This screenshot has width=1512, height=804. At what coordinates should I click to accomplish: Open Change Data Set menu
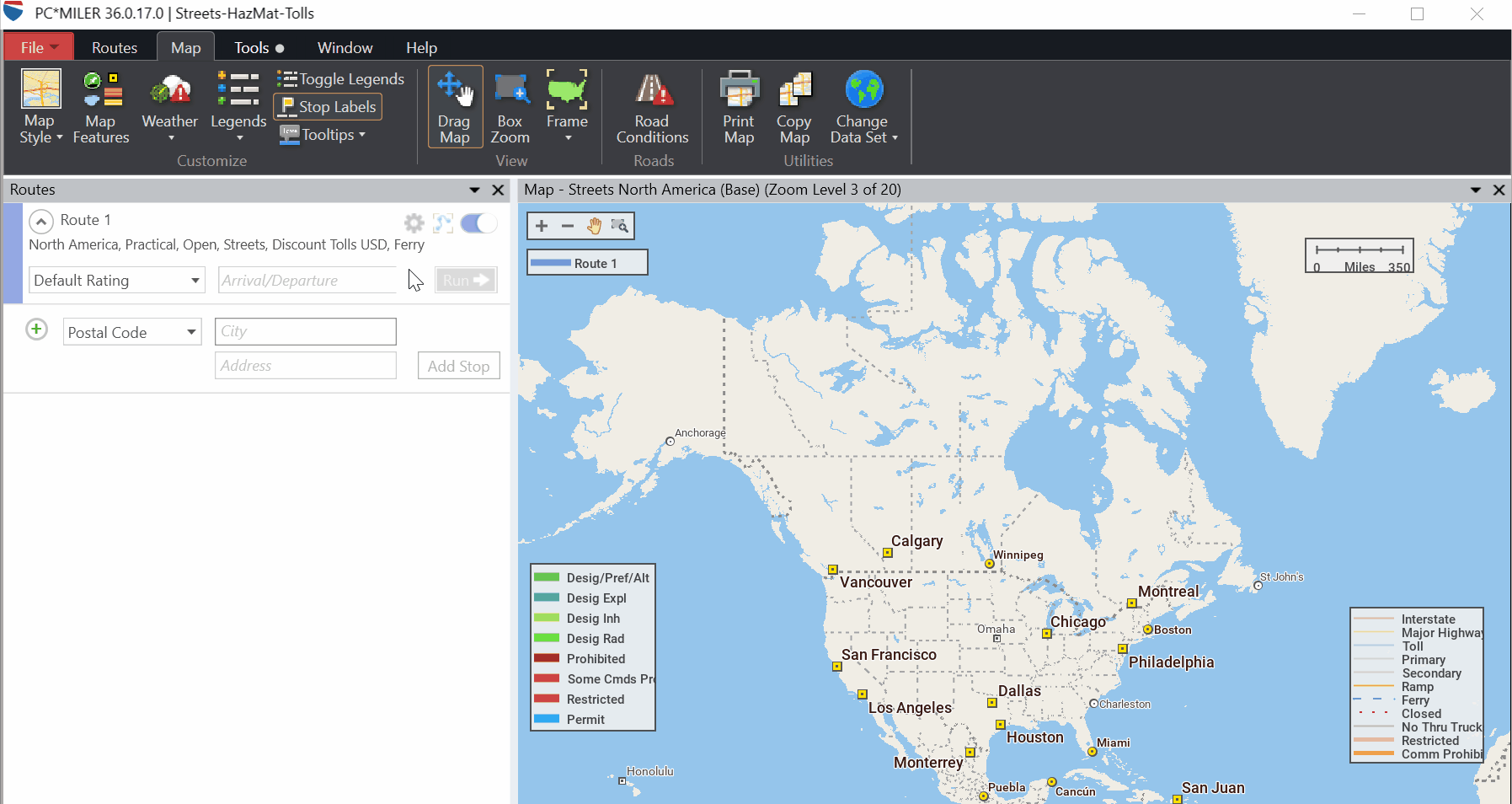click(x=864, y=106)
